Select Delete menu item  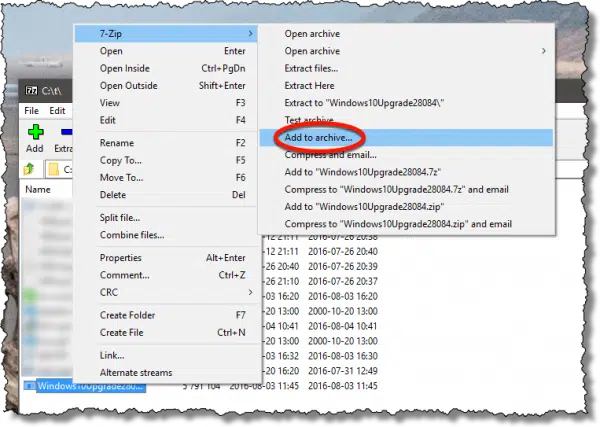pyautogui.click(x=168, y=195)
